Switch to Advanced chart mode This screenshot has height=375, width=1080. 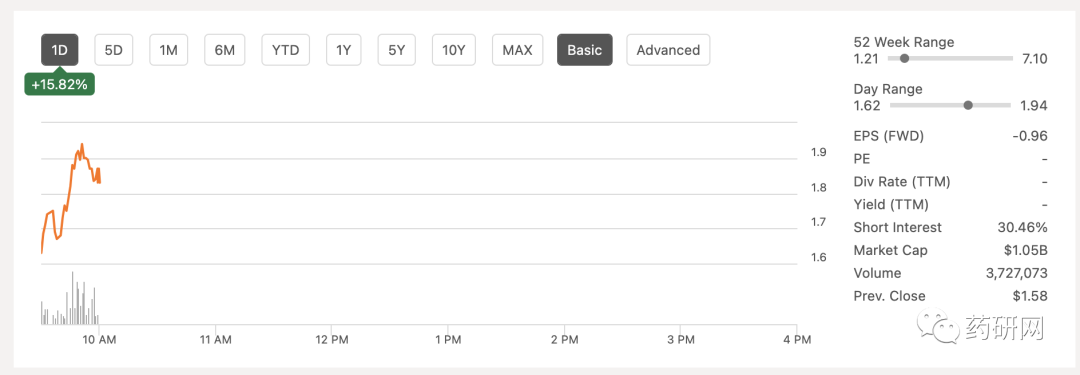click(x=668, y=50)
